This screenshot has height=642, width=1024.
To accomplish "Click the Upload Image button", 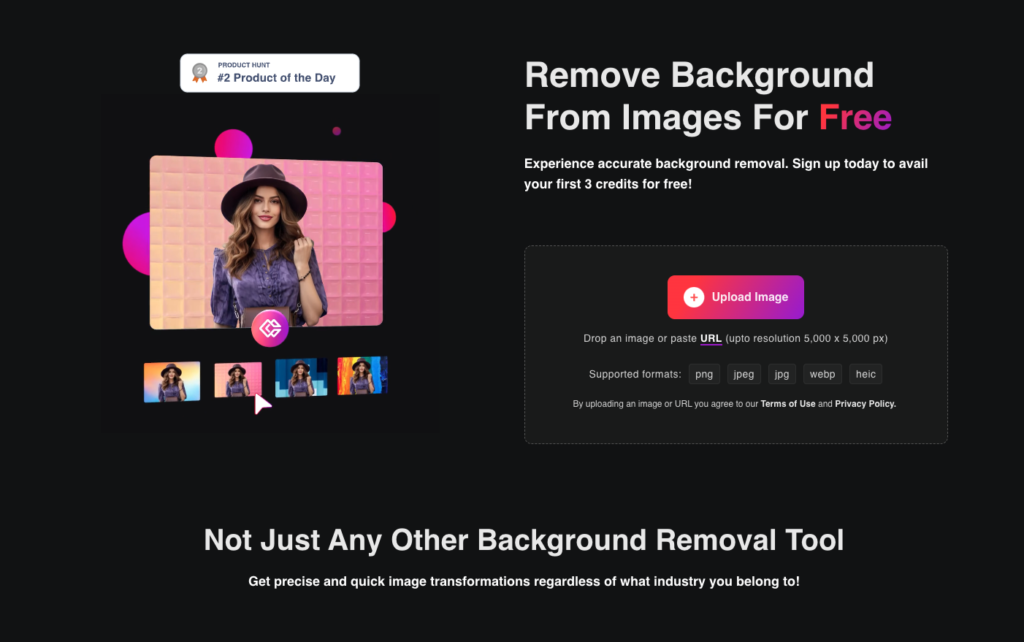I will [735, 297].
